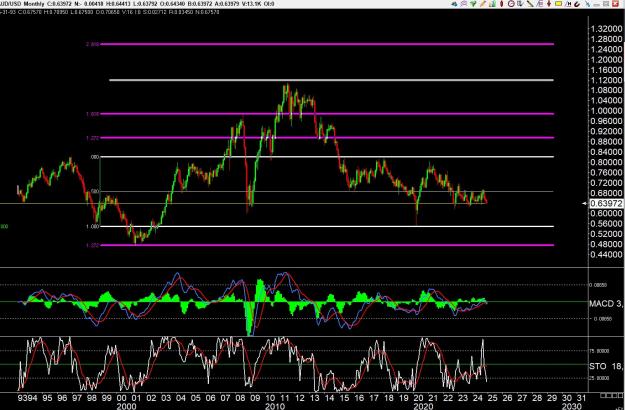
Task: Click the MACD 3 indicator label
Action: tap(607, 304)
